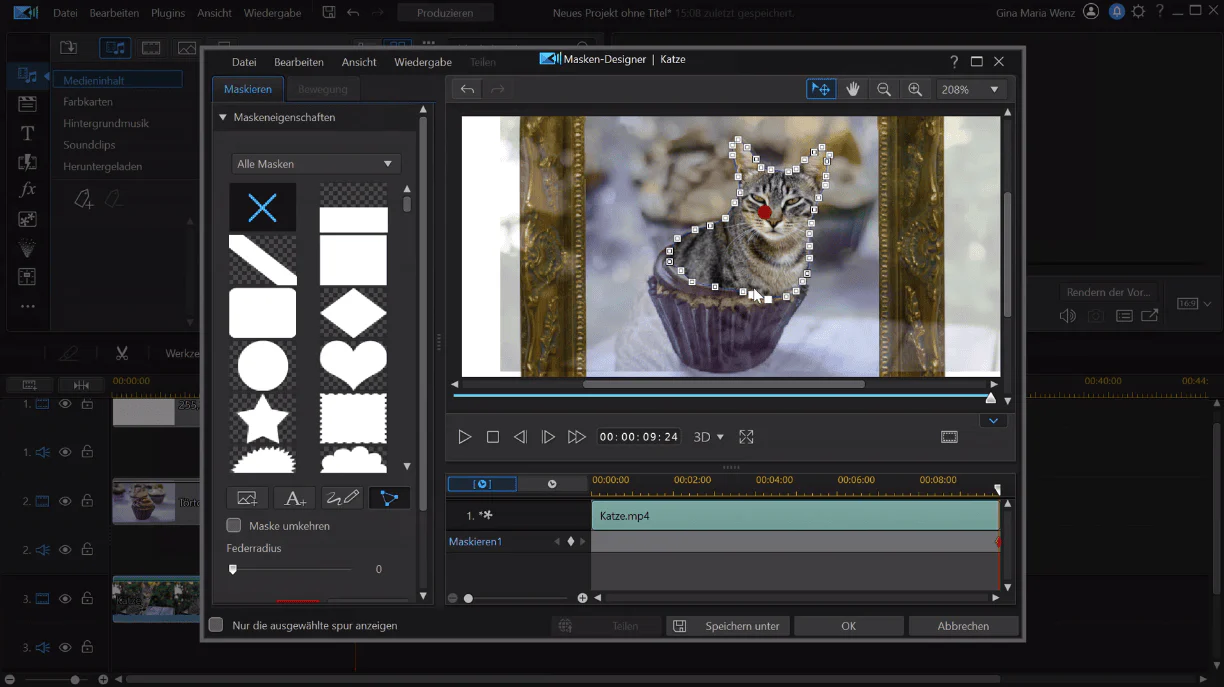The height and width of the screenshot is (687, 1224).
Task: Open the brush mask drawing tool
Action: 342,498
